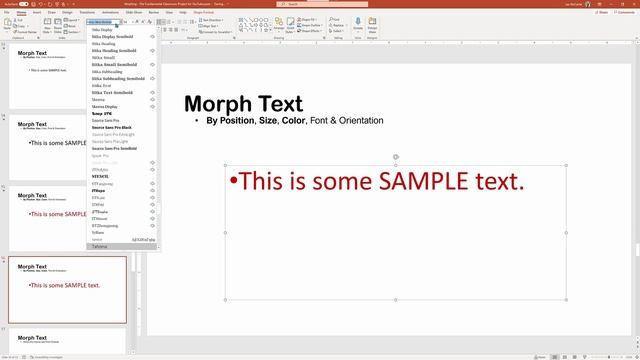Choose Source Sans Pro Semibold font
Screen dimensions: 640x360
click(121, 149)
